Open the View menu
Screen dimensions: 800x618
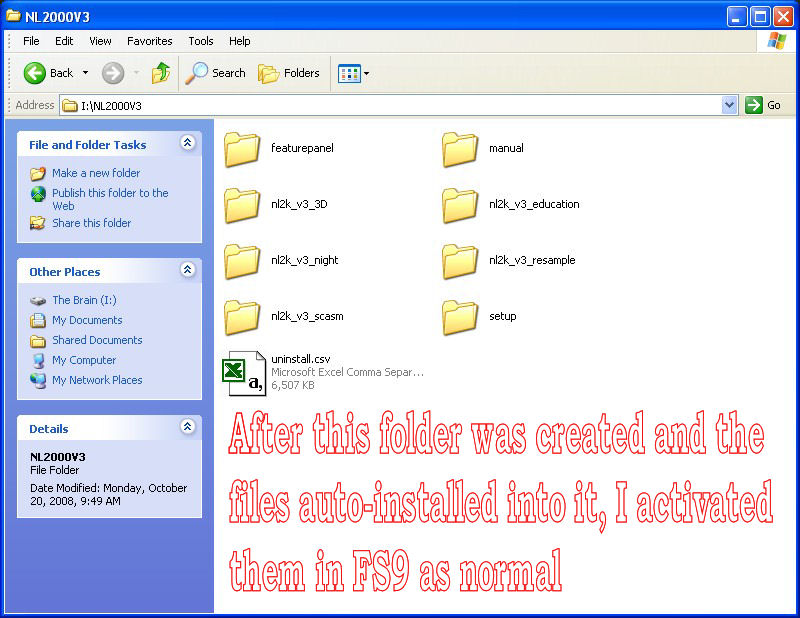coord(100,41)
